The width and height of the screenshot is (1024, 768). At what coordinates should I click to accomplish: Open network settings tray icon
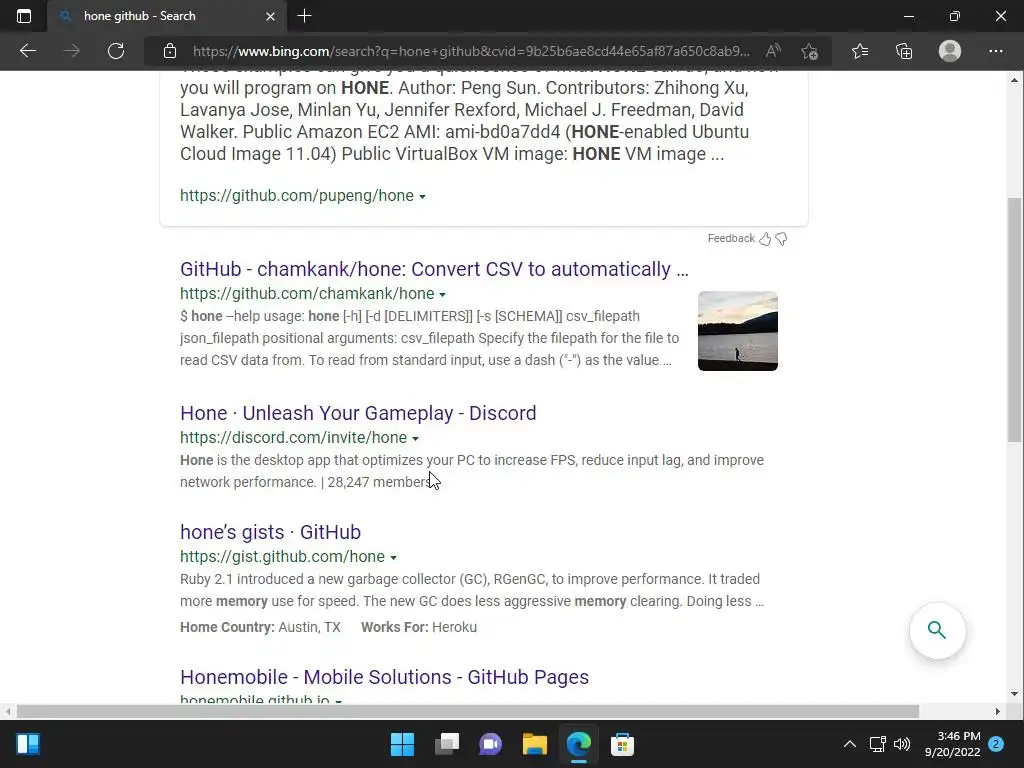click(x=877, y=744)
